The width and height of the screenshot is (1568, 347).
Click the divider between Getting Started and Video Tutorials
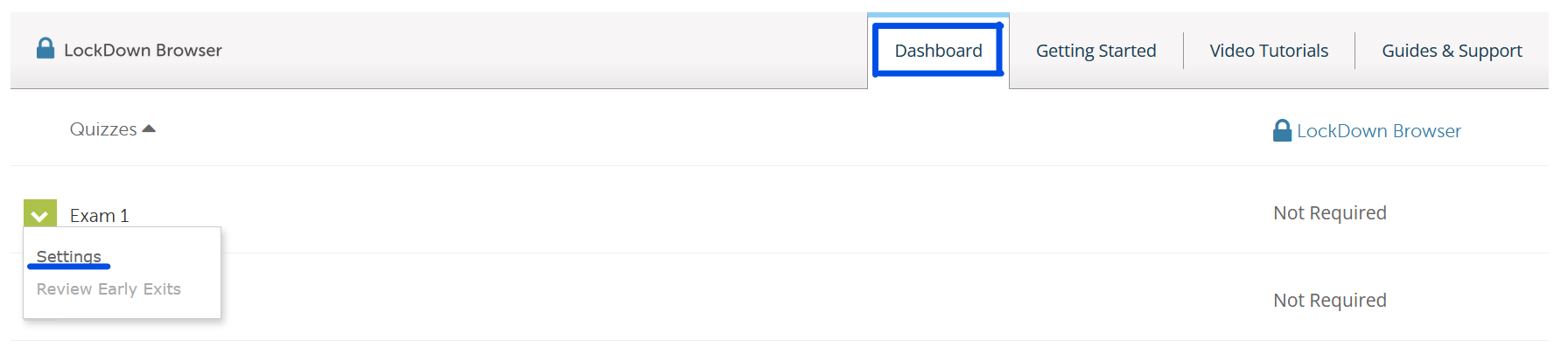(x=1183, y=51)
